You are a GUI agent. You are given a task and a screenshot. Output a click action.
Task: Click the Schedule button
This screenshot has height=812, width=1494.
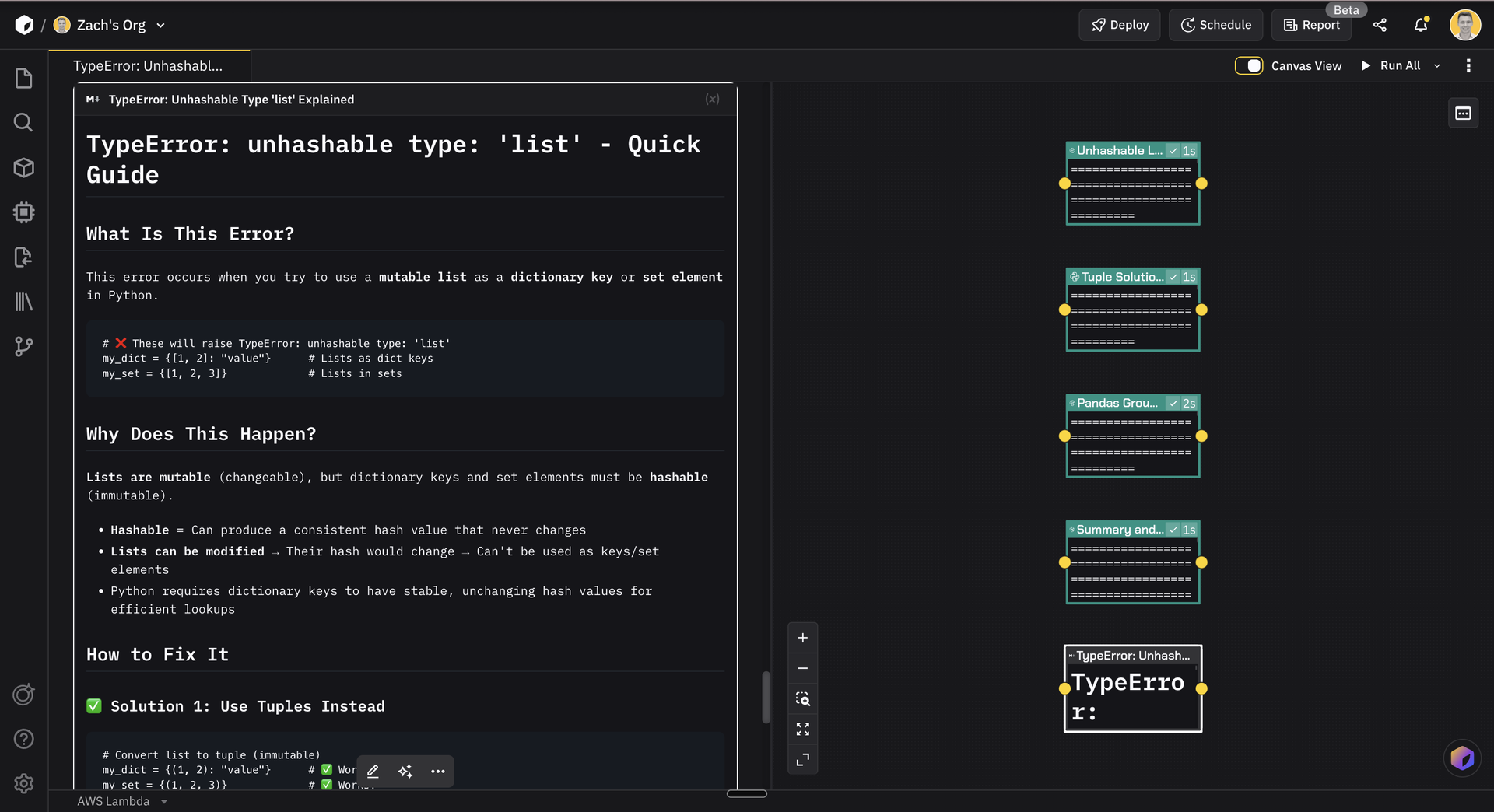pyautogui.click(x=1216, y=25)
